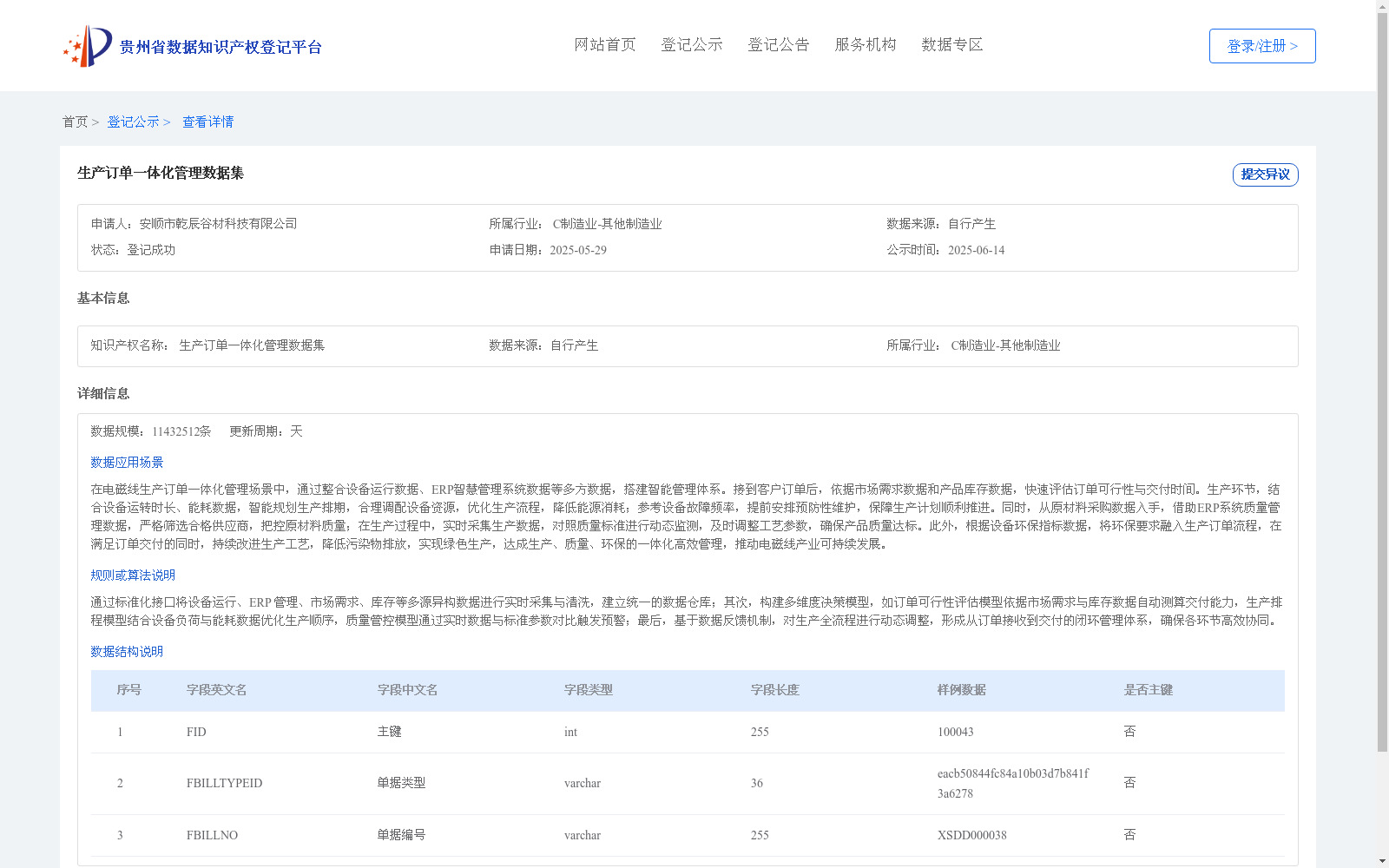
Task: Click the 单据编号 cell
Action: (x=401, y=835)
